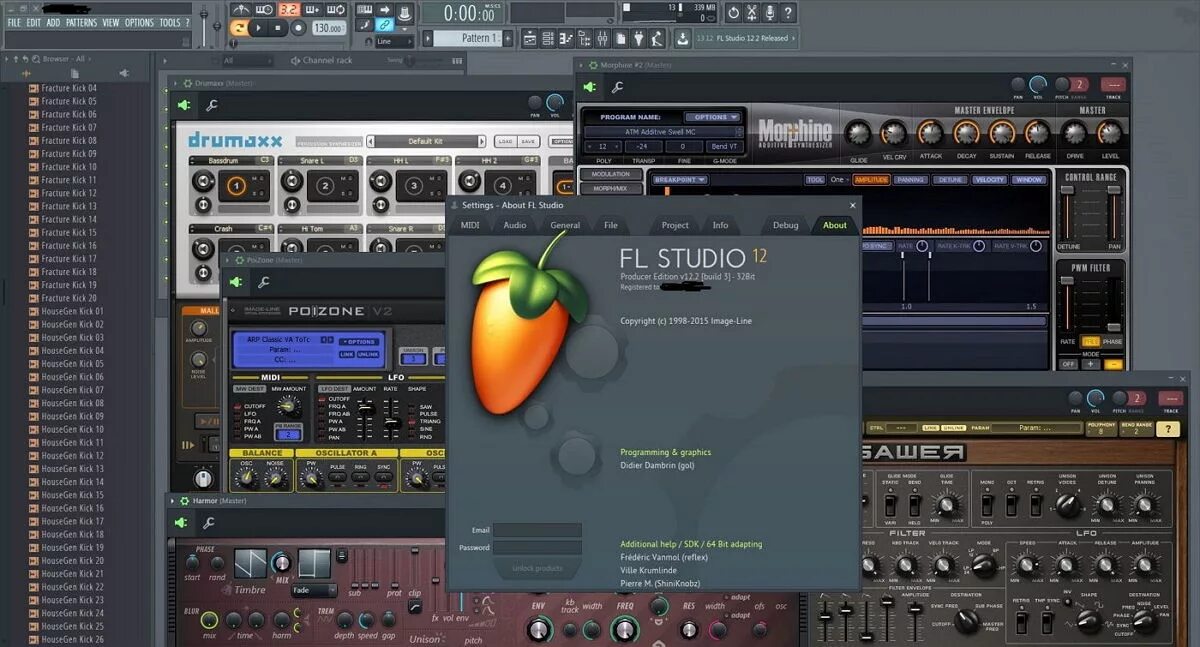Open PoiZone wrench settings icon
Viewport: 1200px width, 647px height.
pyautogui.click(x=265, y=282)
